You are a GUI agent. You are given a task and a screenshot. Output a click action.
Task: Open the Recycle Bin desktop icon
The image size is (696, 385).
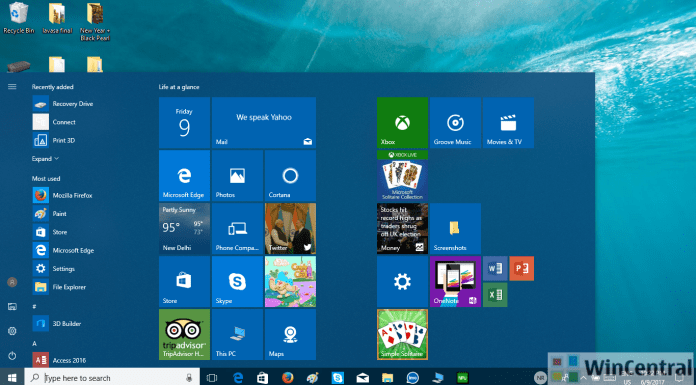[19, 18]
